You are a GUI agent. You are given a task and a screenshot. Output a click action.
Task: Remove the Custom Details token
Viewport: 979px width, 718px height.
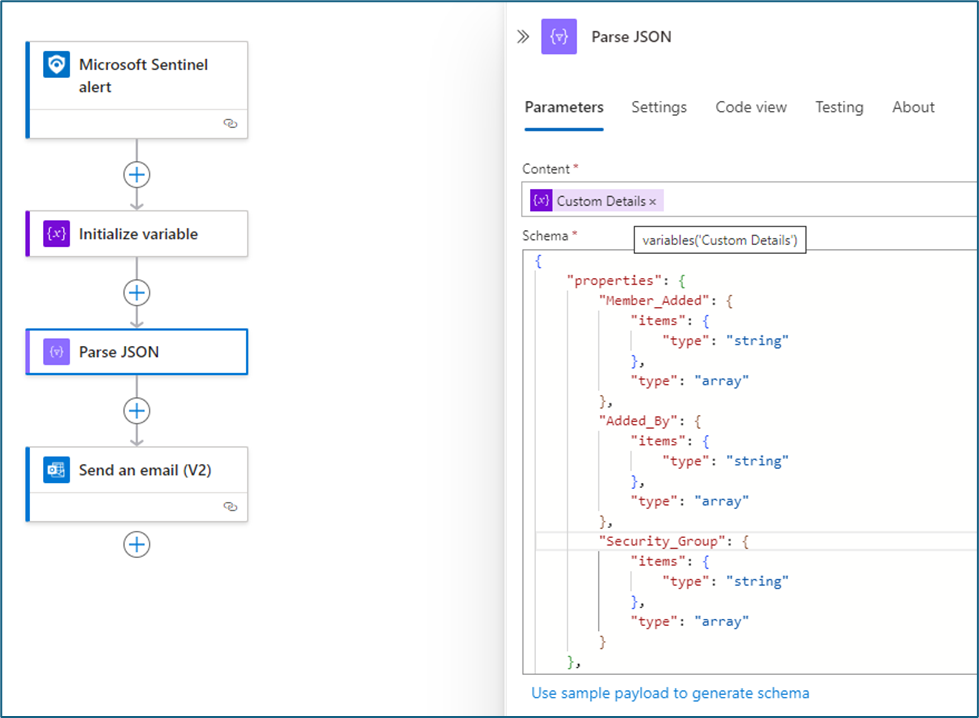[x=653, y=202]
